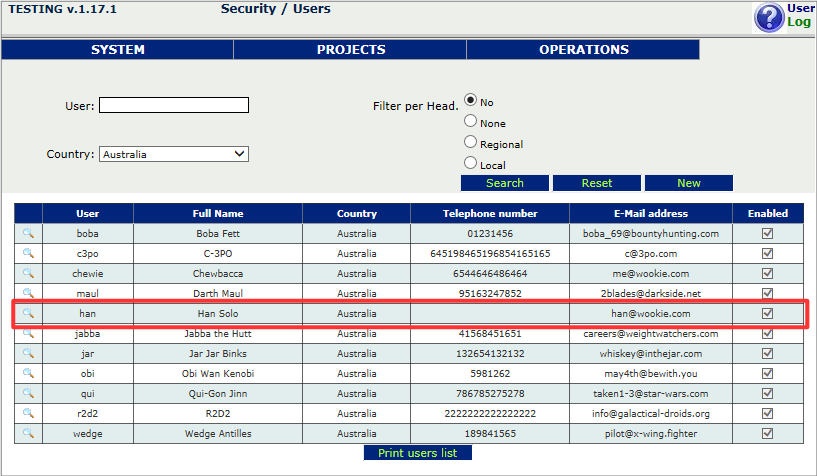Viewport: 817px width, 476px height.
Task: Toggle Enabled checkbox for Han Solo
Action: [x=768, y=313]
